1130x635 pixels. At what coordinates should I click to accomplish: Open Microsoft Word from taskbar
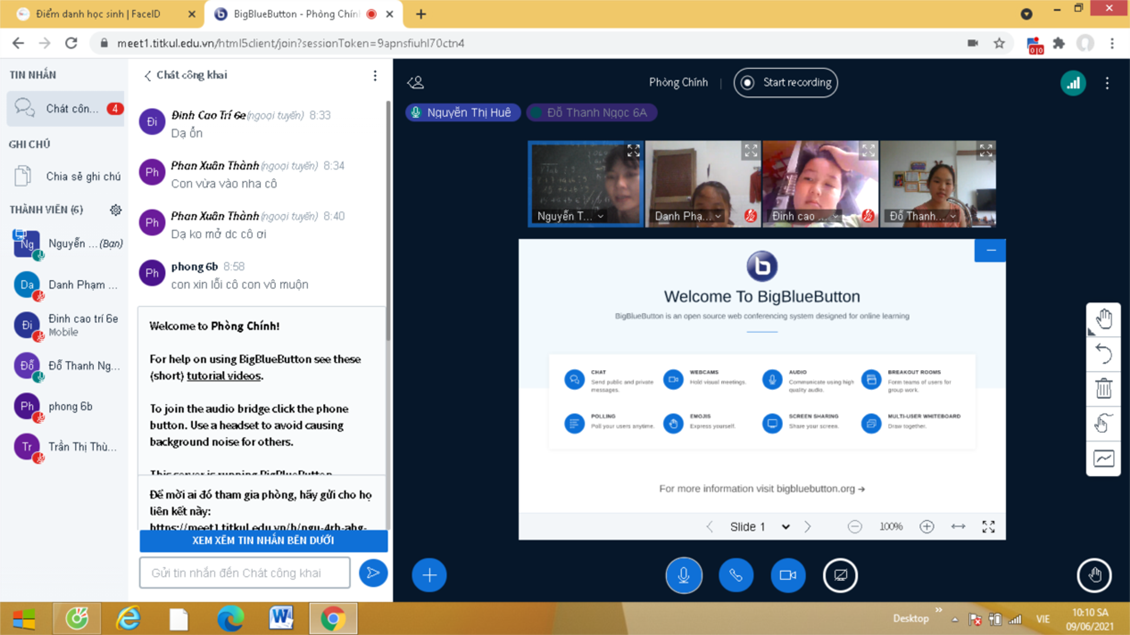point(281,618)
